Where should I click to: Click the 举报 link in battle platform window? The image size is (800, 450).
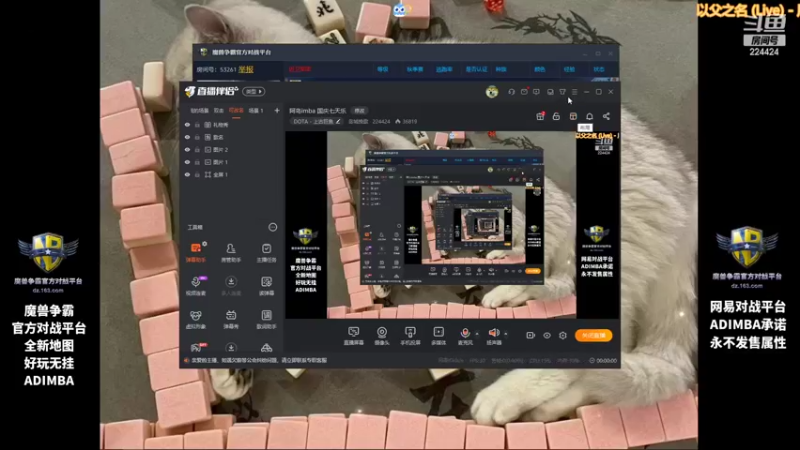click(x=246, y=69)
